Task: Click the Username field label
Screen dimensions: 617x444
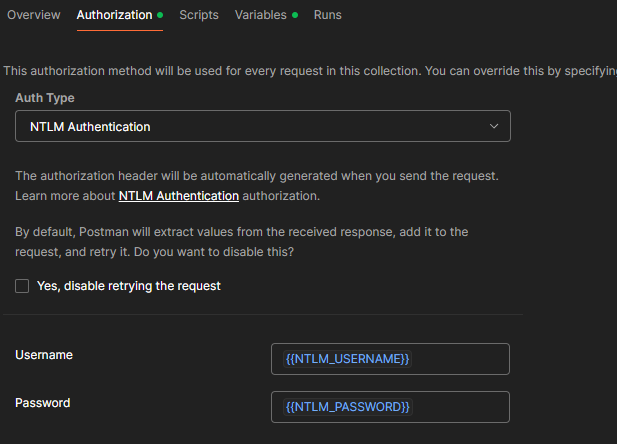Action: [x=44, y=355]
